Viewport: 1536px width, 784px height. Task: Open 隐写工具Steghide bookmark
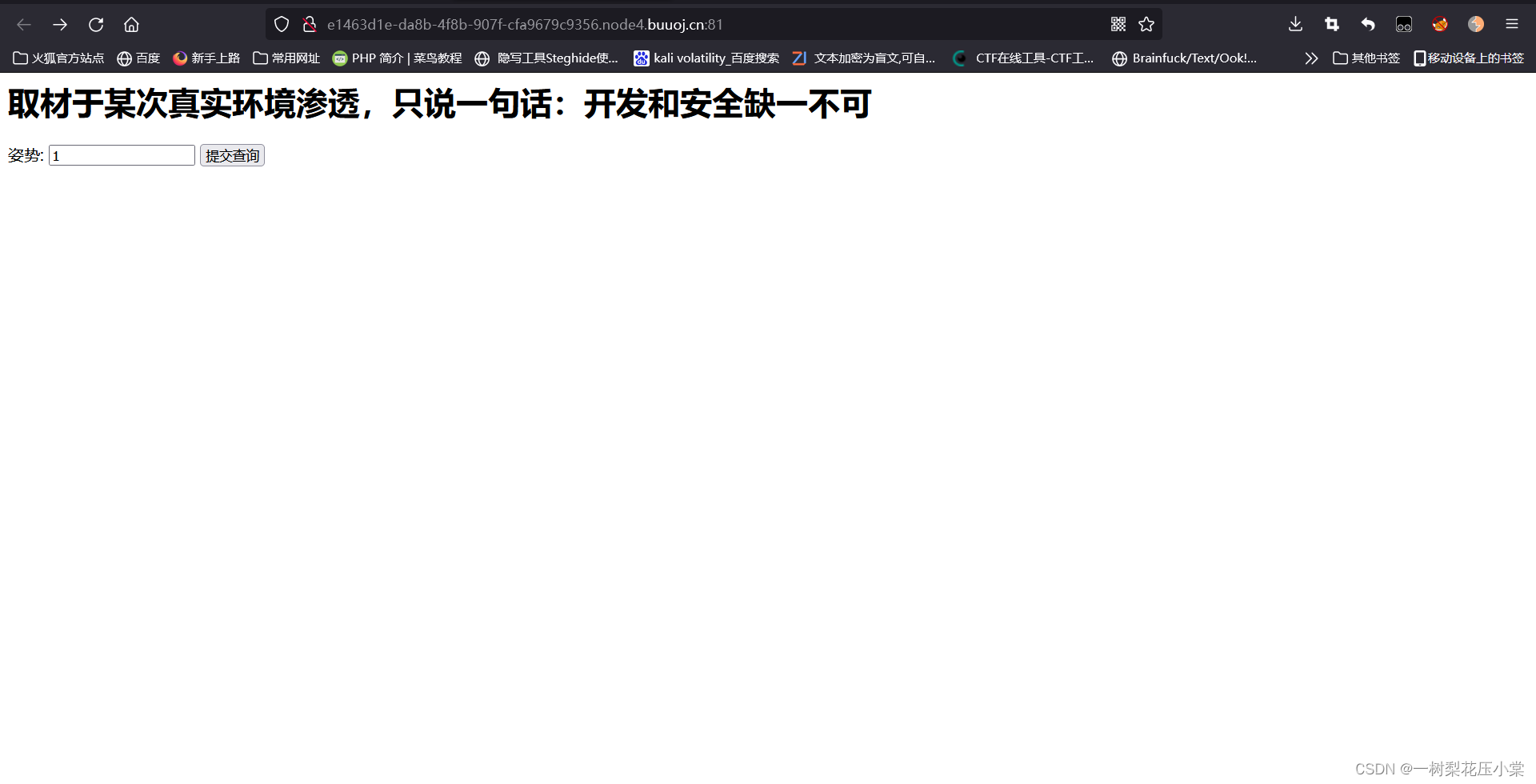click(x=547, y=58)
